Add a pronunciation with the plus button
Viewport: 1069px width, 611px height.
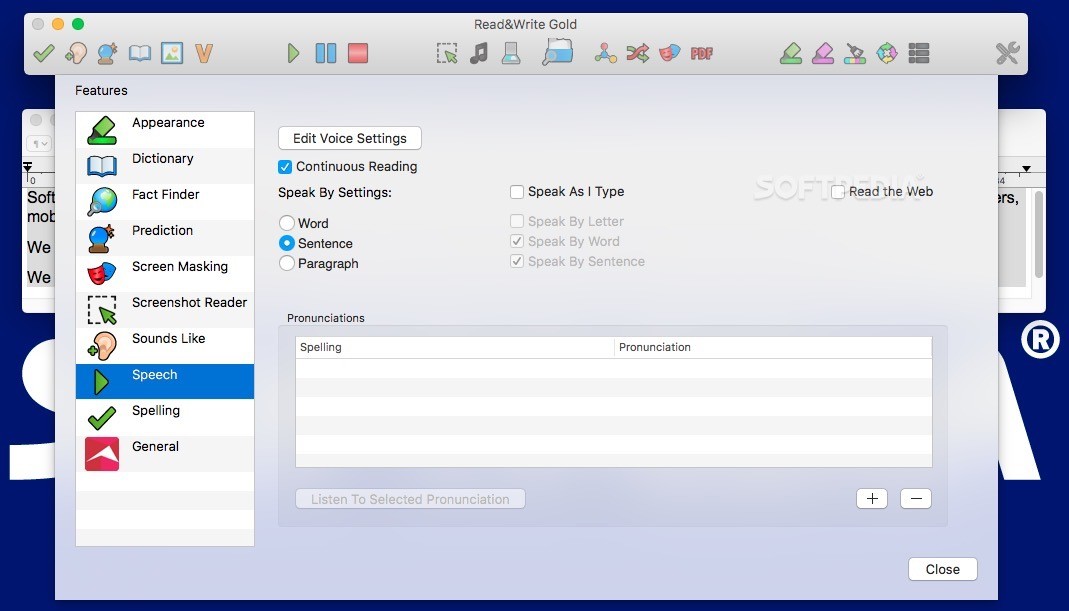872,498
